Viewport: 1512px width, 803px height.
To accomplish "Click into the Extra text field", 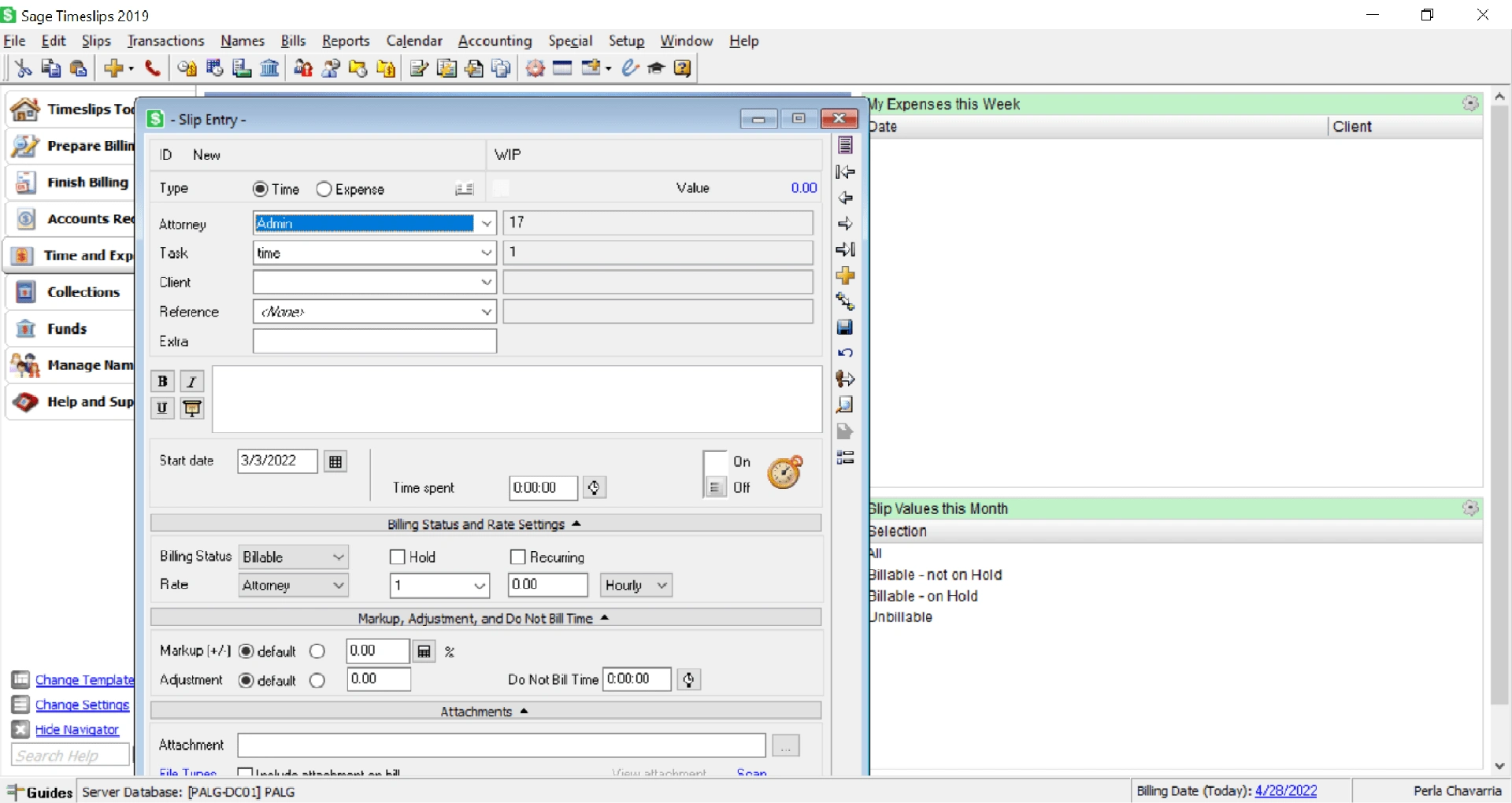I will tap(375, 342).
